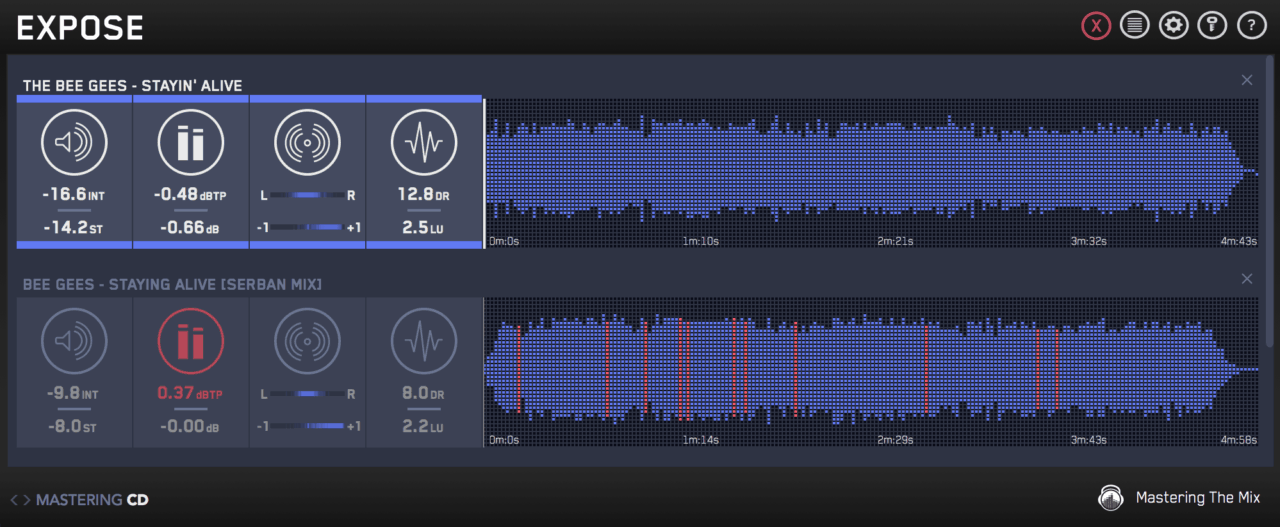Screen dimensions: 1280x527
Task: Select title Bee Gees - Staying Alive (Serban Mix)
Action: pyautogui.click(x=172, y=285)
